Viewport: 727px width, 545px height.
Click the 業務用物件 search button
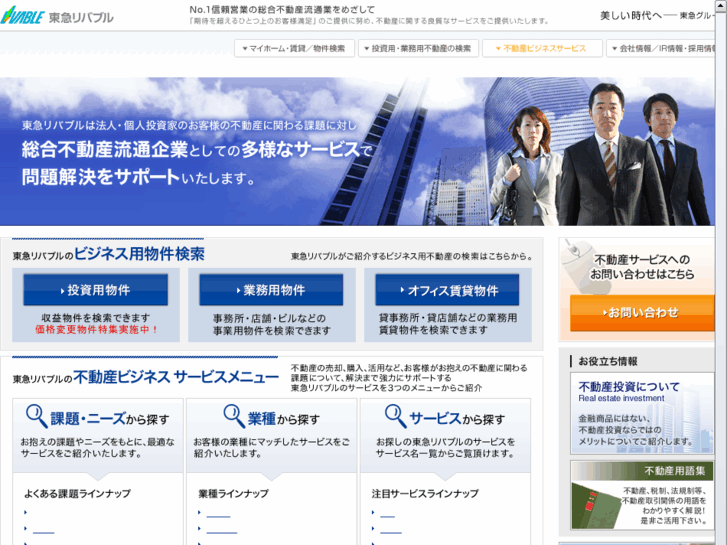271,290
